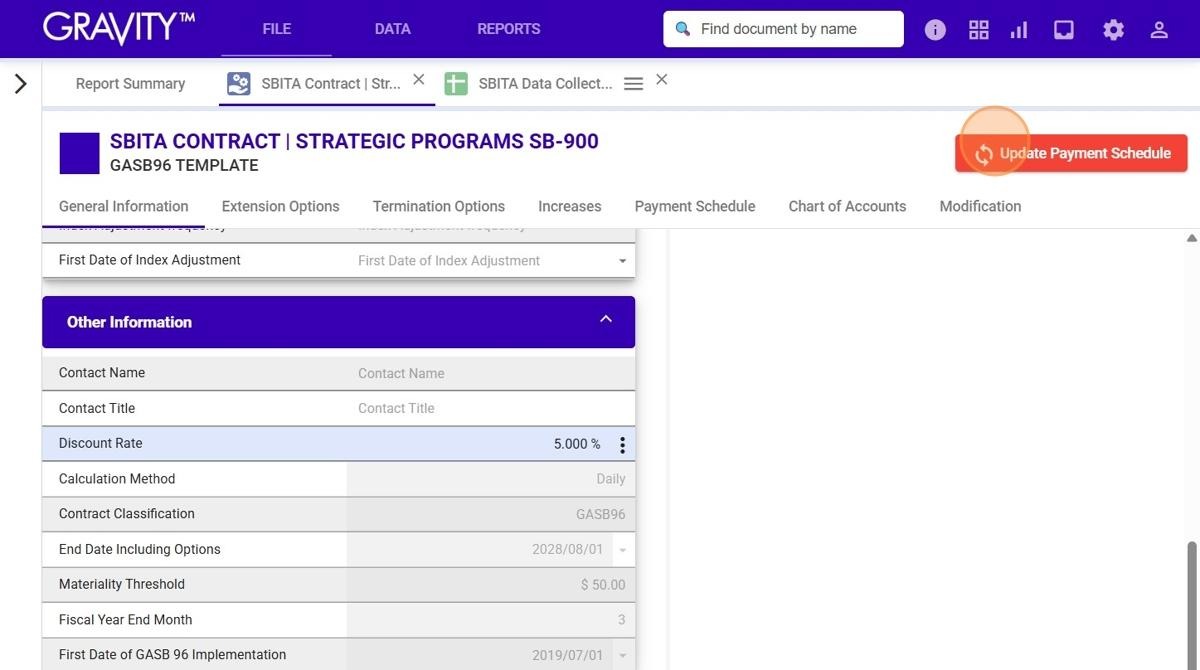Open the dashboard grid icon
The image size is (1200, 670).
pos(979,30)
